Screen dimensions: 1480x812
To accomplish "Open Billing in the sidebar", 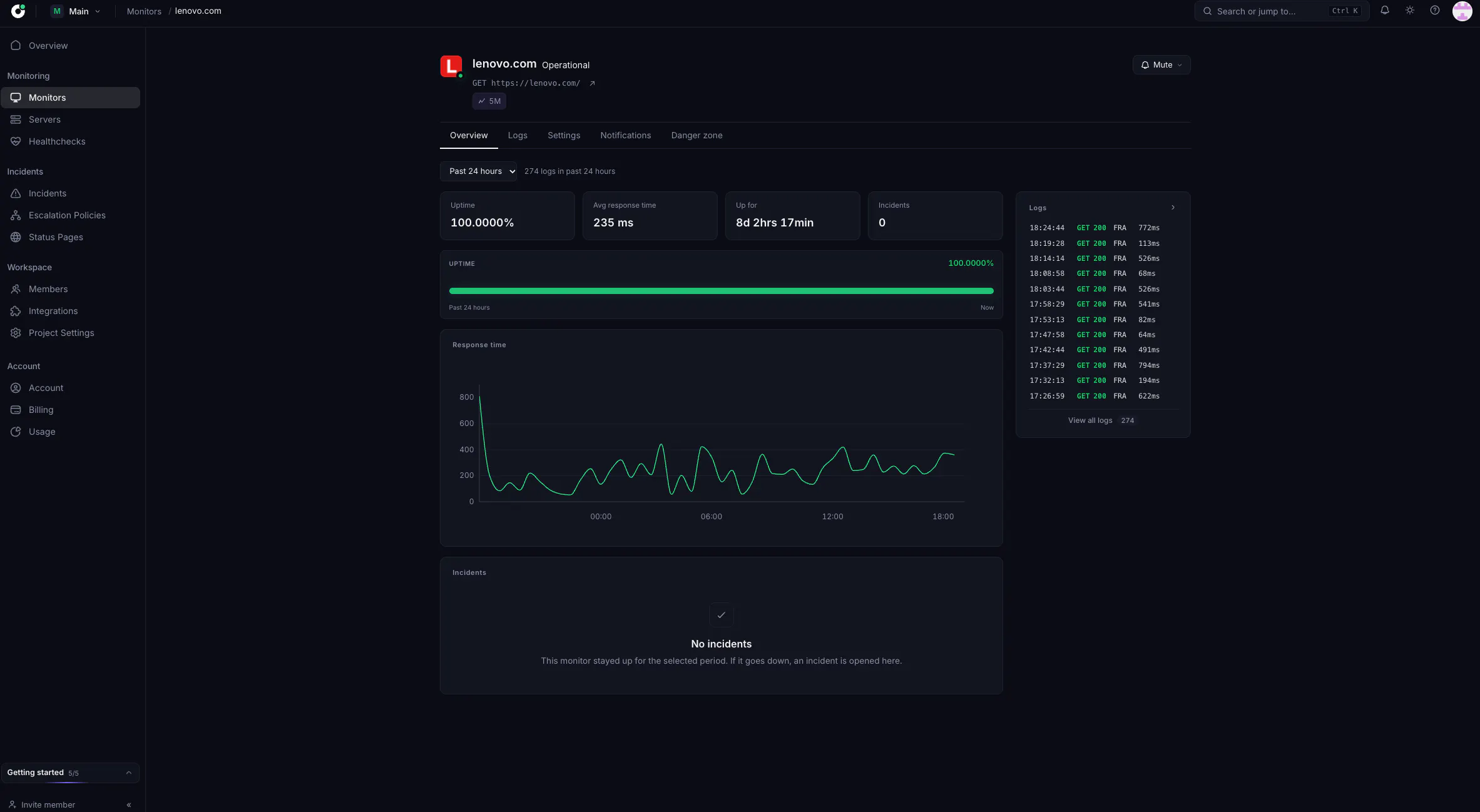I will [70, 410].
